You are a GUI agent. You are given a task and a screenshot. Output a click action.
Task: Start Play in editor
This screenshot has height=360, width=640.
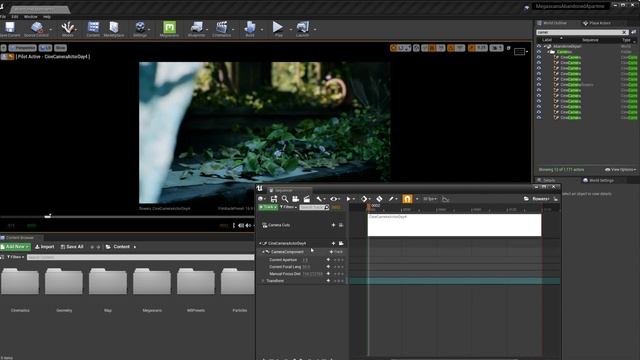tap(278, 28)
